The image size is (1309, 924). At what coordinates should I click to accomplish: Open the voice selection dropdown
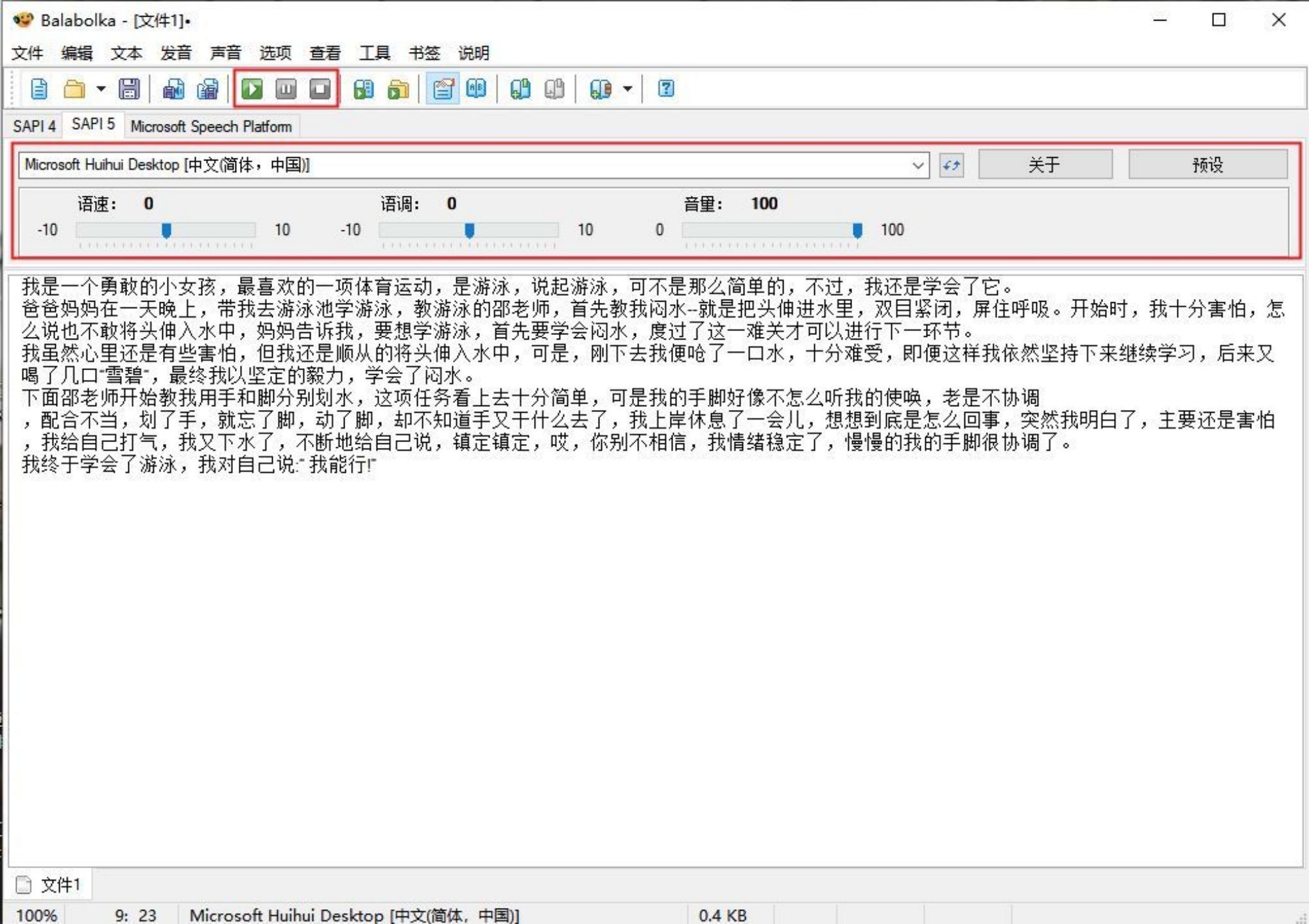click(919, 166)
